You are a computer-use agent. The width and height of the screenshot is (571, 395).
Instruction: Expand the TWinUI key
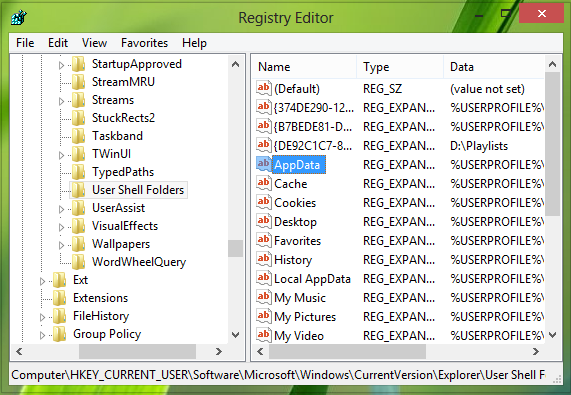click(x=61, y=155)
